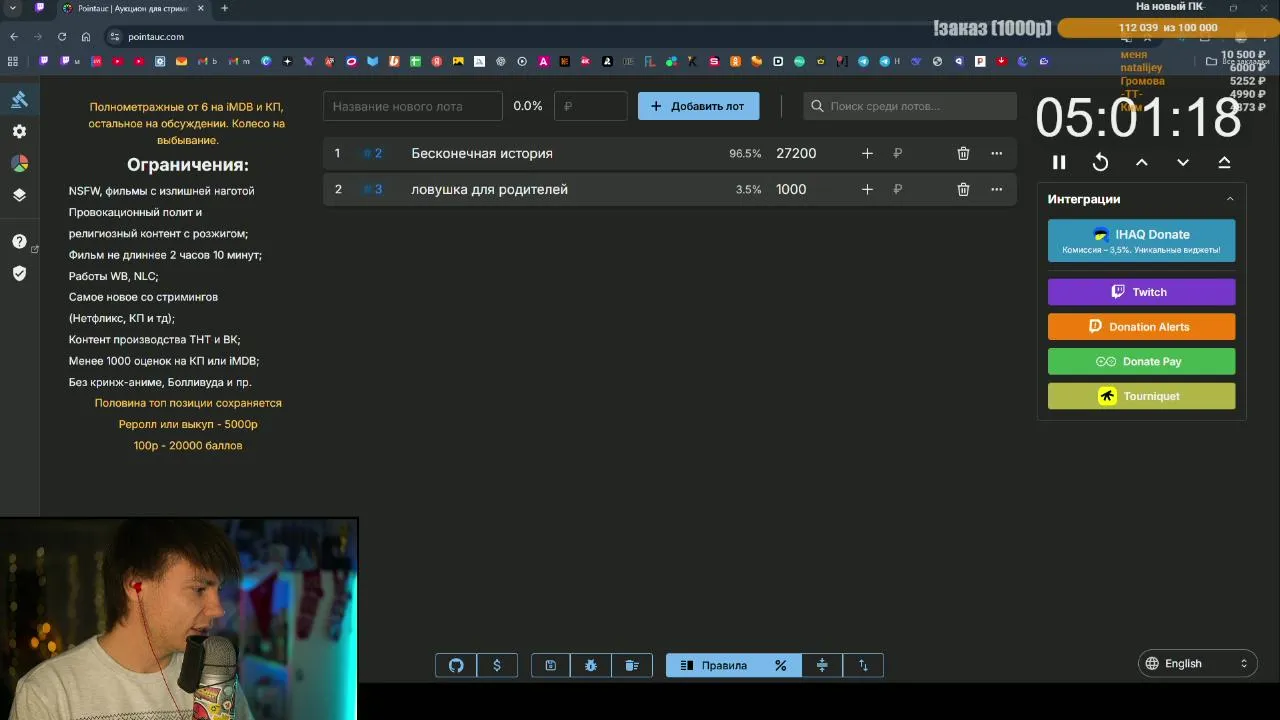Open first Twitch bookmark in bookmarks bar
The width and height of the screenshot is (1280, 720).
tap(44, 61)
